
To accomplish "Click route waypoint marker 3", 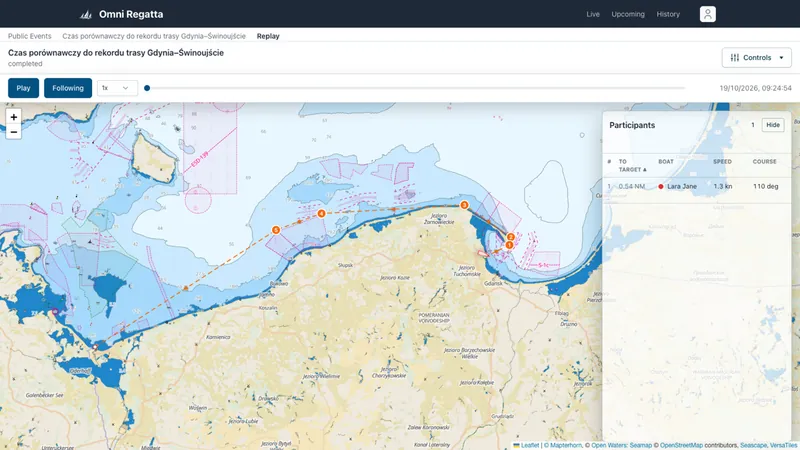I will (x=464, y=205).
